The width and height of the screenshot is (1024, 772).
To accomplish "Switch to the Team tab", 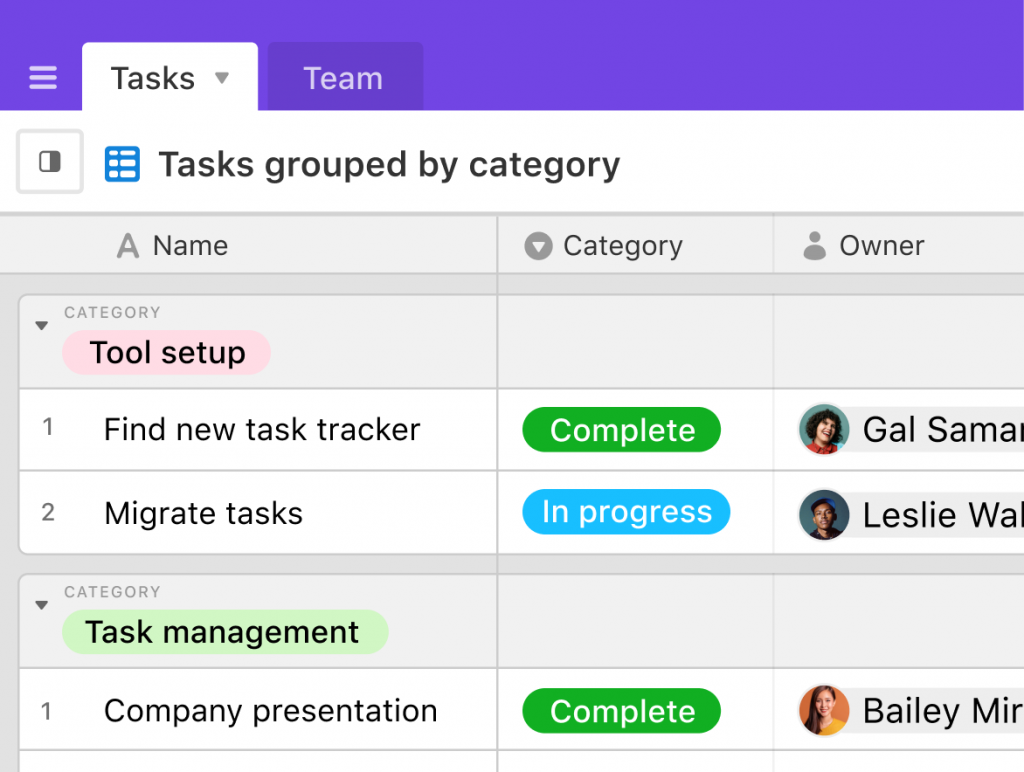I will tap(343, 78).
